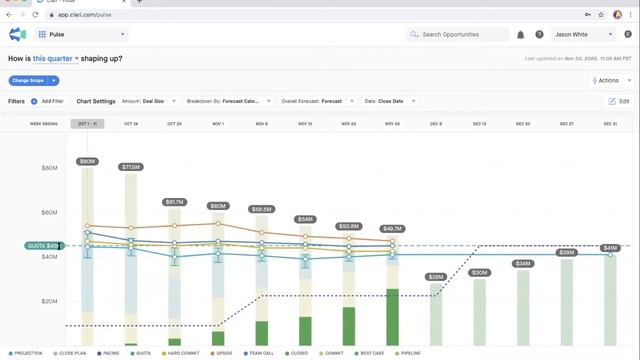Open the browser three-dot menu
The width and height of the screenshot is (640, 360).
631,15
